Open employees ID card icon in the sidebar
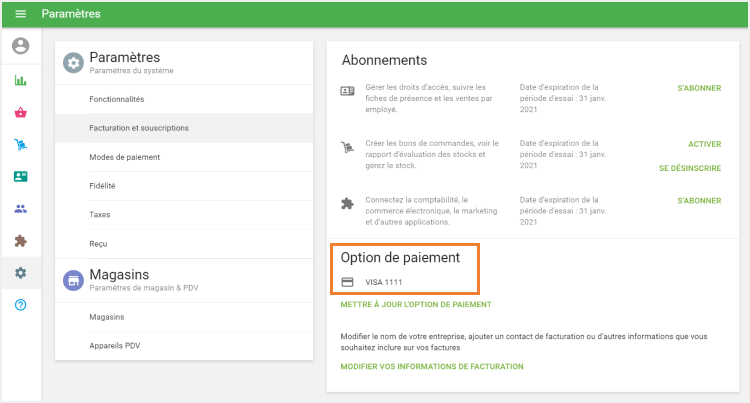Image resolution: width=750 pixels, height=403 pixels. click(x=21, y=176)
